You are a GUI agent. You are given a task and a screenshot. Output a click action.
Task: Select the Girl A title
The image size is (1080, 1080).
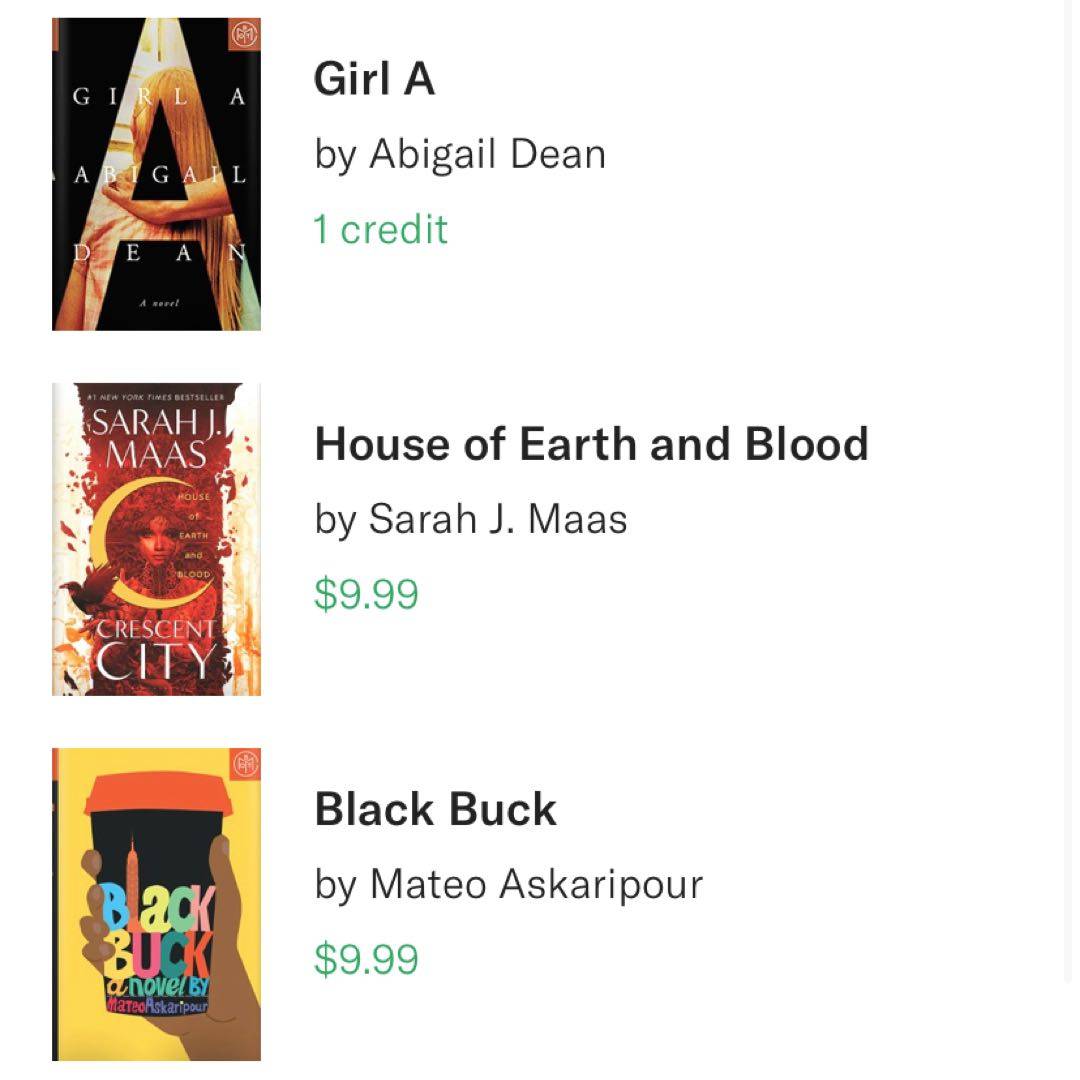pos(374,79)
